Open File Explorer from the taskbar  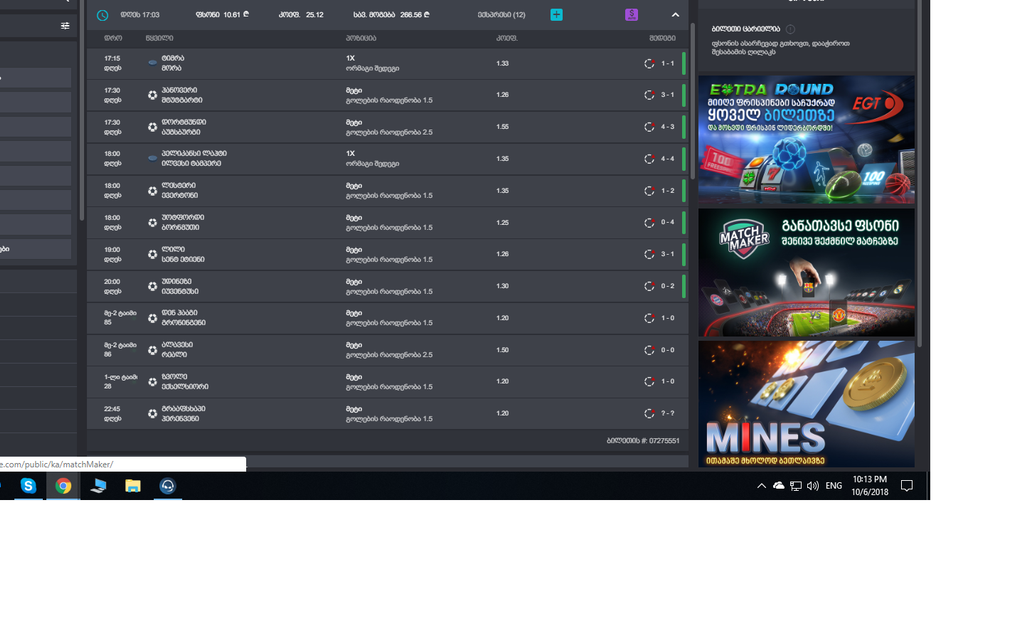[x=133, y=486]
